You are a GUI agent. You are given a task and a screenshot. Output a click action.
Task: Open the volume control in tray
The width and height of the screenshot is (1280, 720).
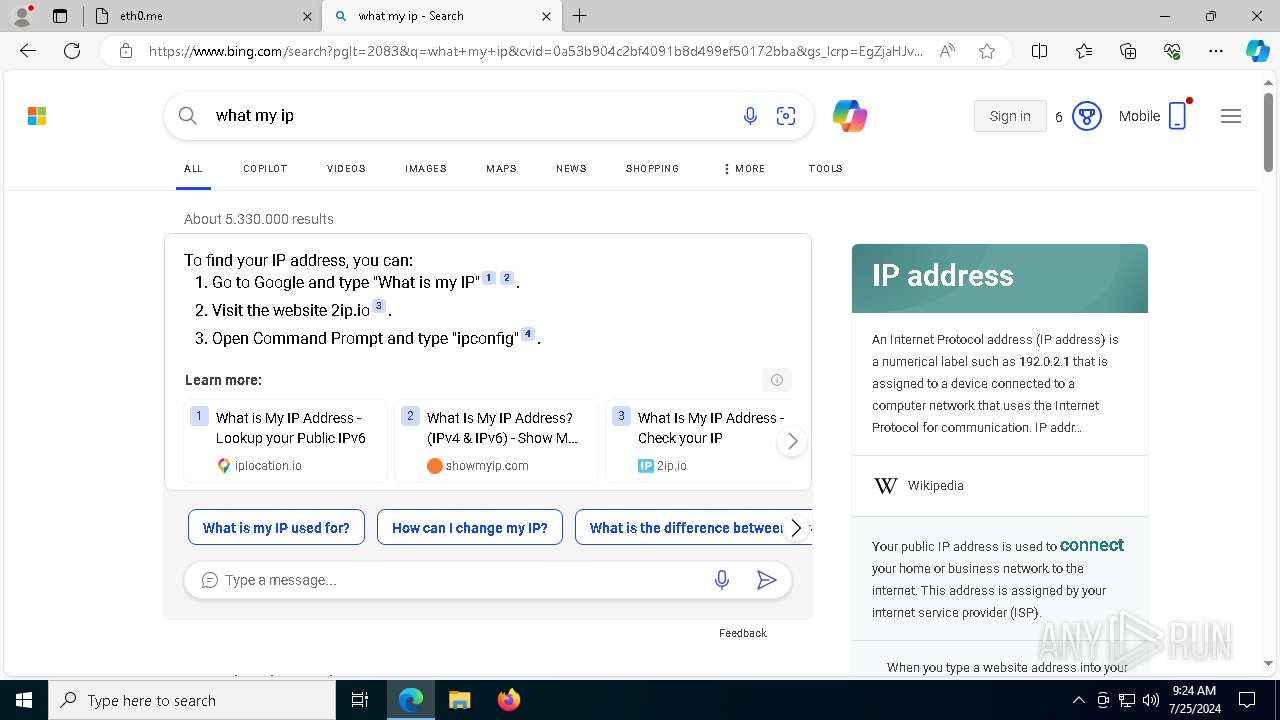[1150, 700]
